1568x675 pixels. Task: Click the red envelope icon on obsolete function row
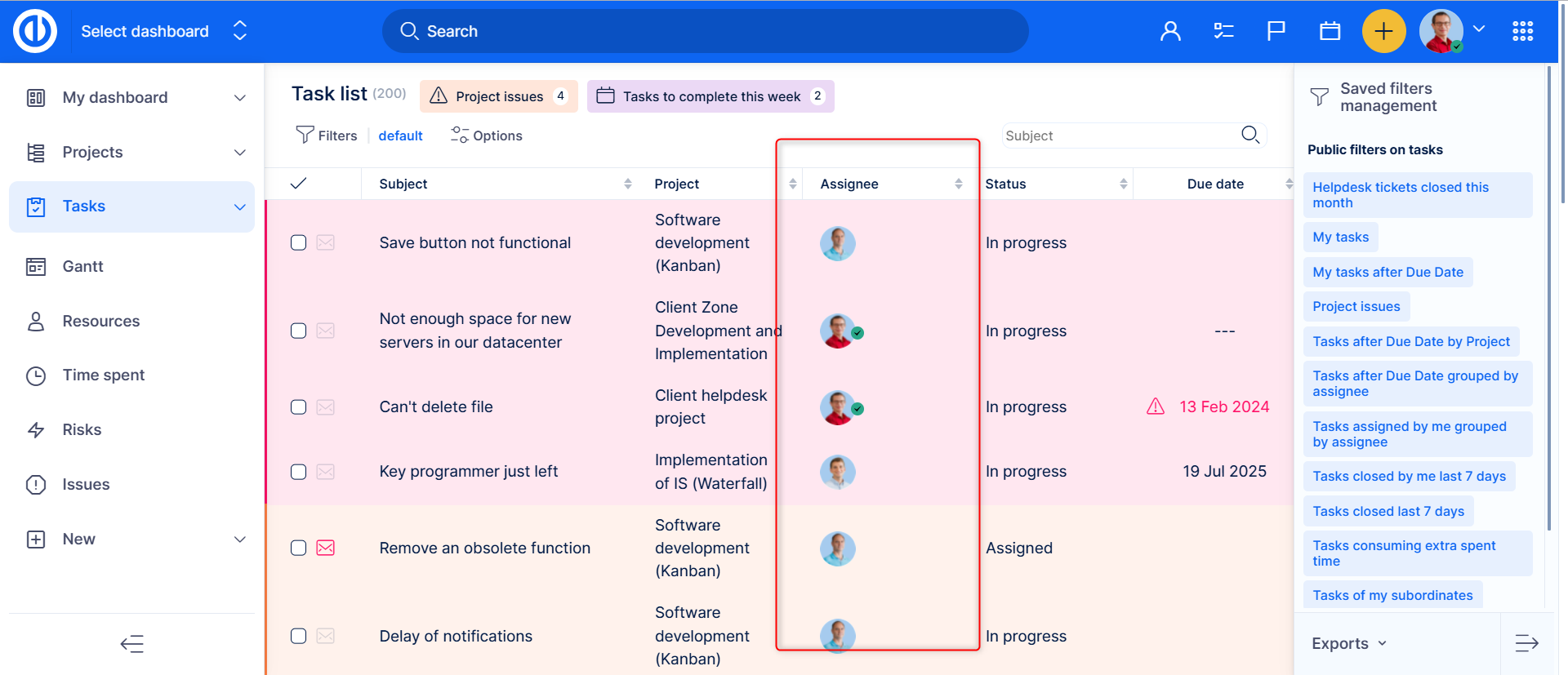pos(326,548)
